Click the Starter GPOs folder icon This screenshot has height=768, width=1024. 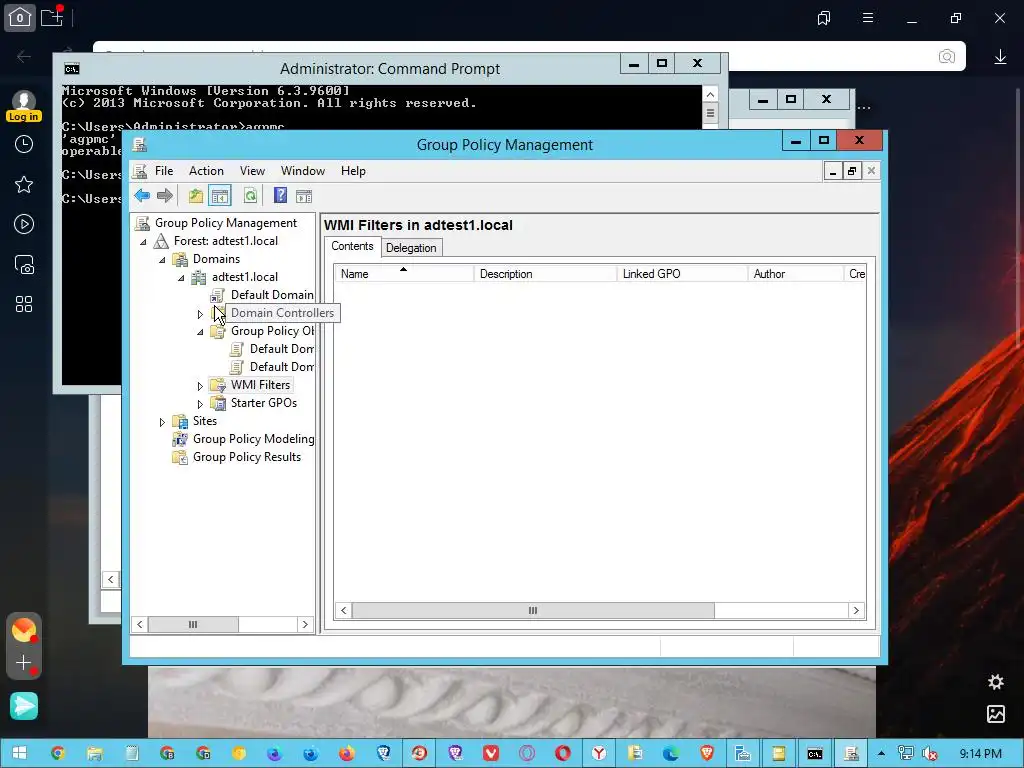[x=217, y=404]
